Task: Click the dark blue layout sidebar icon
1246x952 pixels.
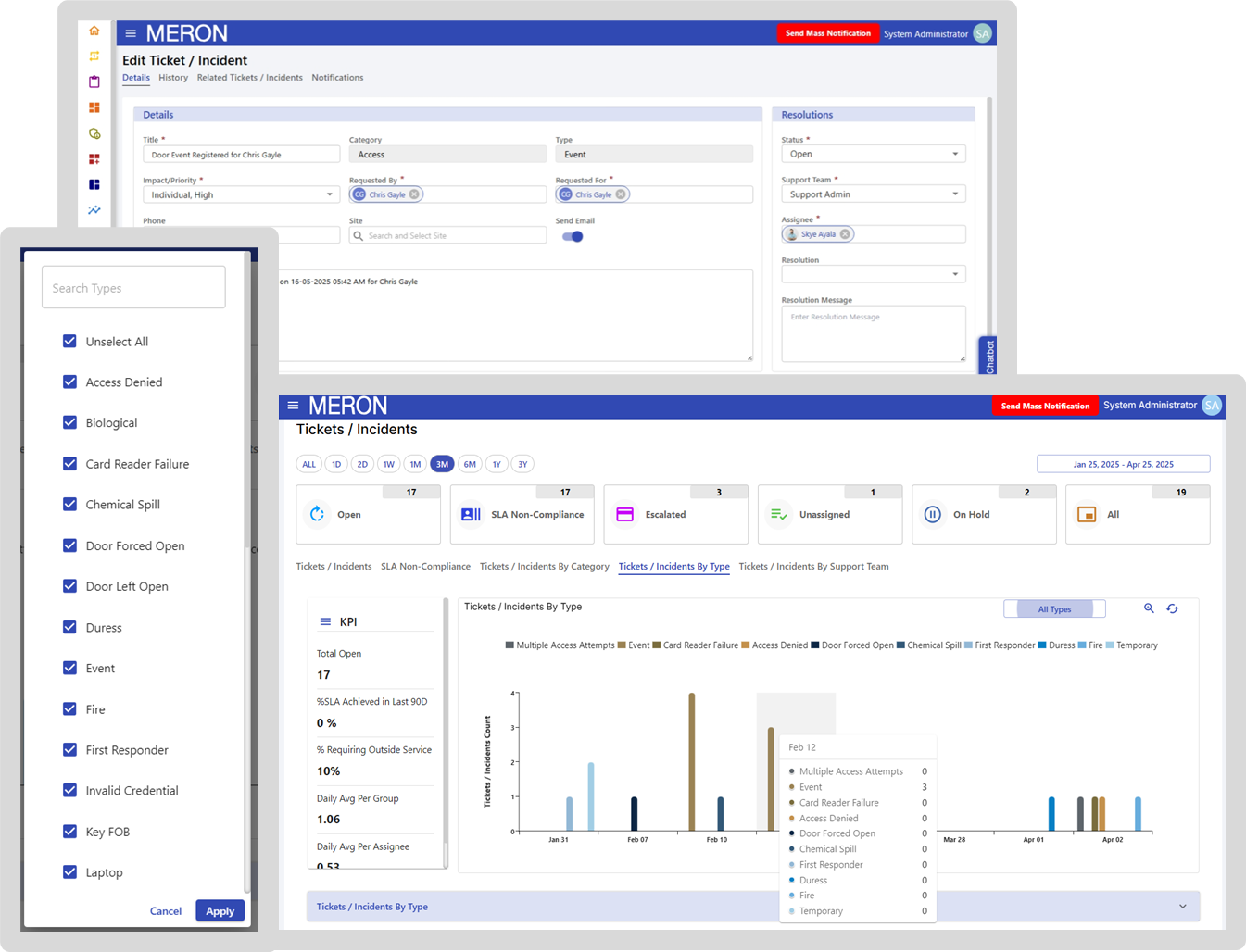Action: click(94, 184)
